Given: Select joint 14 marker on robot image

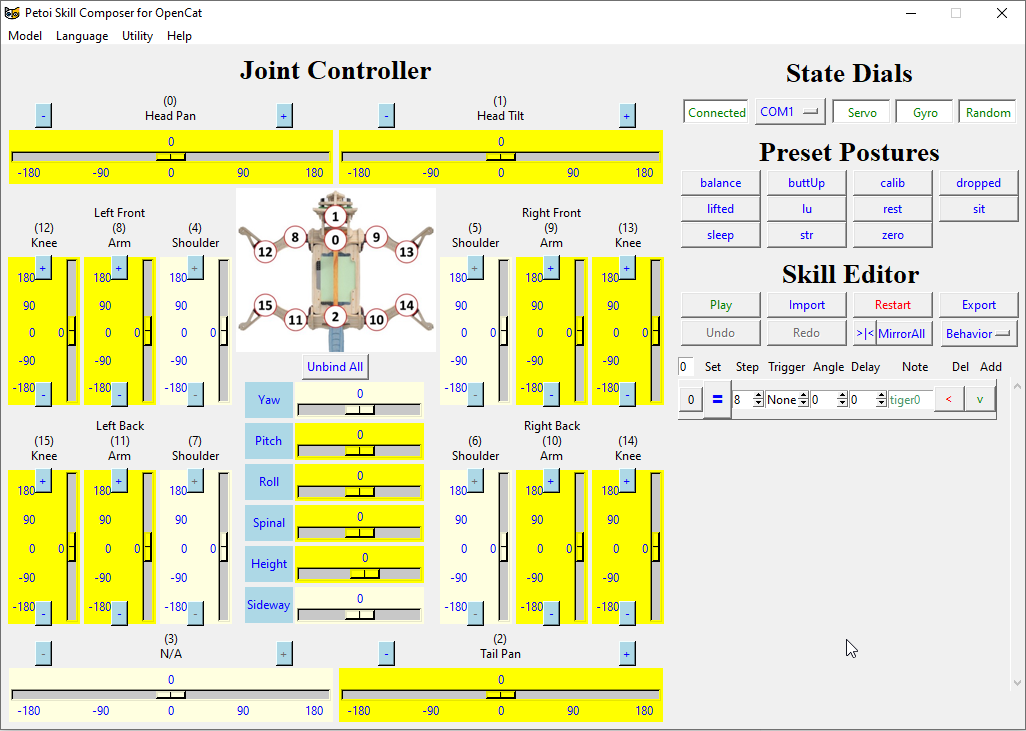Looking at the screenshot, I should click(406, 305).
